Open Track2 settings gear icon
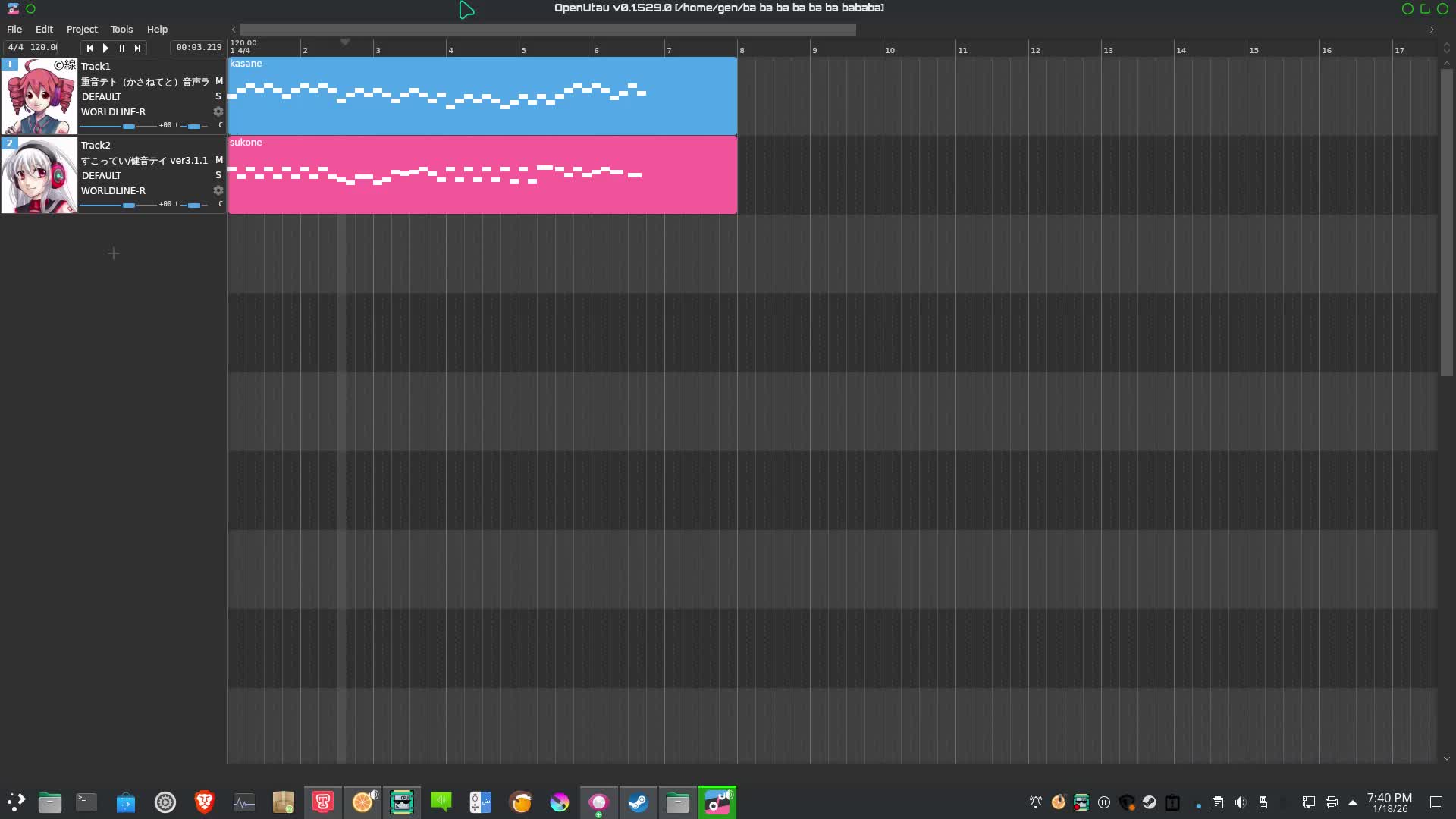This screenshot has width=1456, height=819. pyautogui.click(x=218, y=190)
